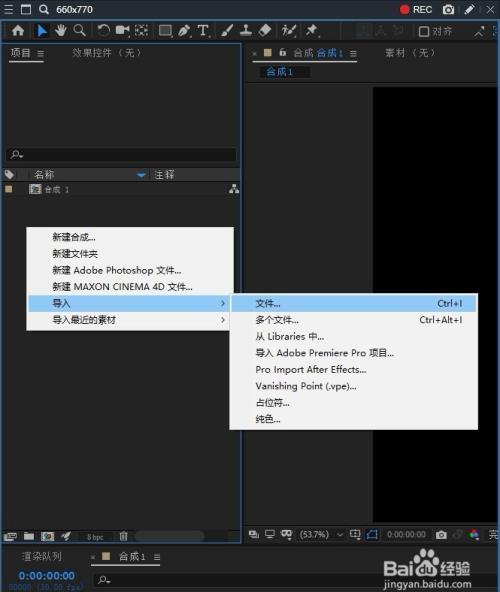Toggle the mask and shape path visibility

pyautogui.click(x=372, y=535)
